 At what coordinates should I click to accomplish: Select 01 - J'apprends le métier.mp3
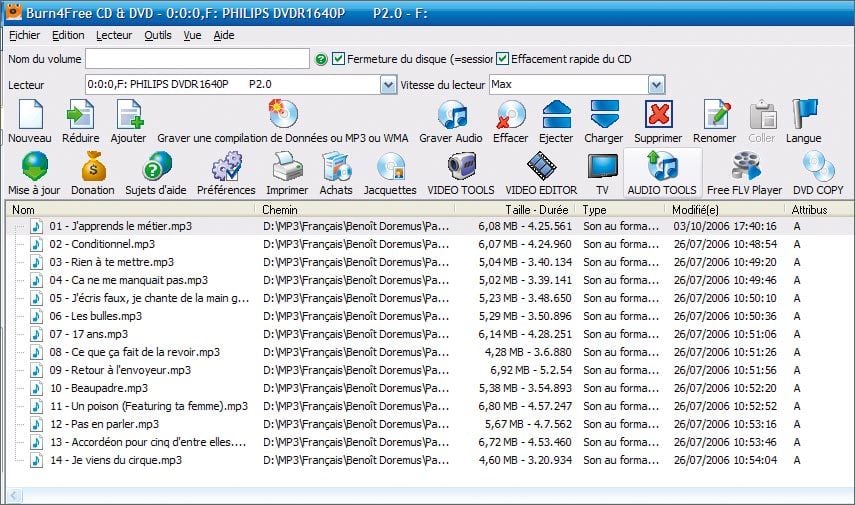point(121,226)
